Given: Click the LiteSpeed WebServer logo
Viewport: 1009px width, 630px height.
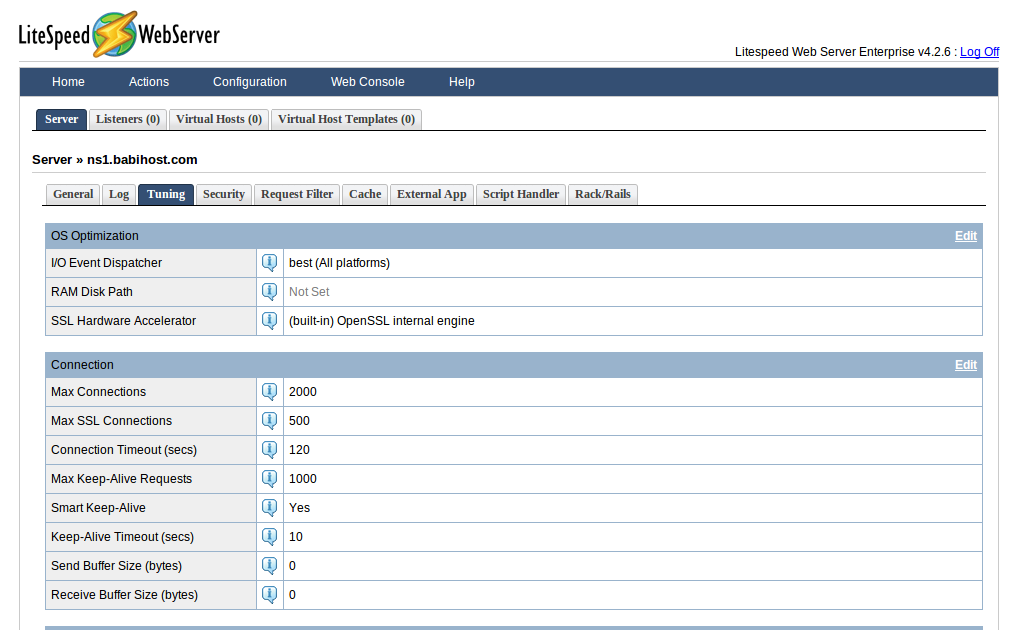Looking at the screenshot, I should [119, 35].
